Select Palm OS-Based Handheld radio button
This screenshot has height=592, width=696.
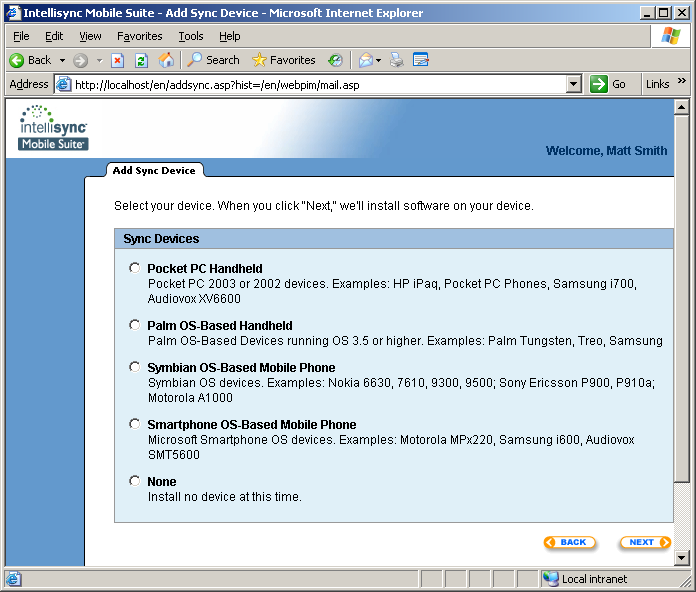[134, 325]
